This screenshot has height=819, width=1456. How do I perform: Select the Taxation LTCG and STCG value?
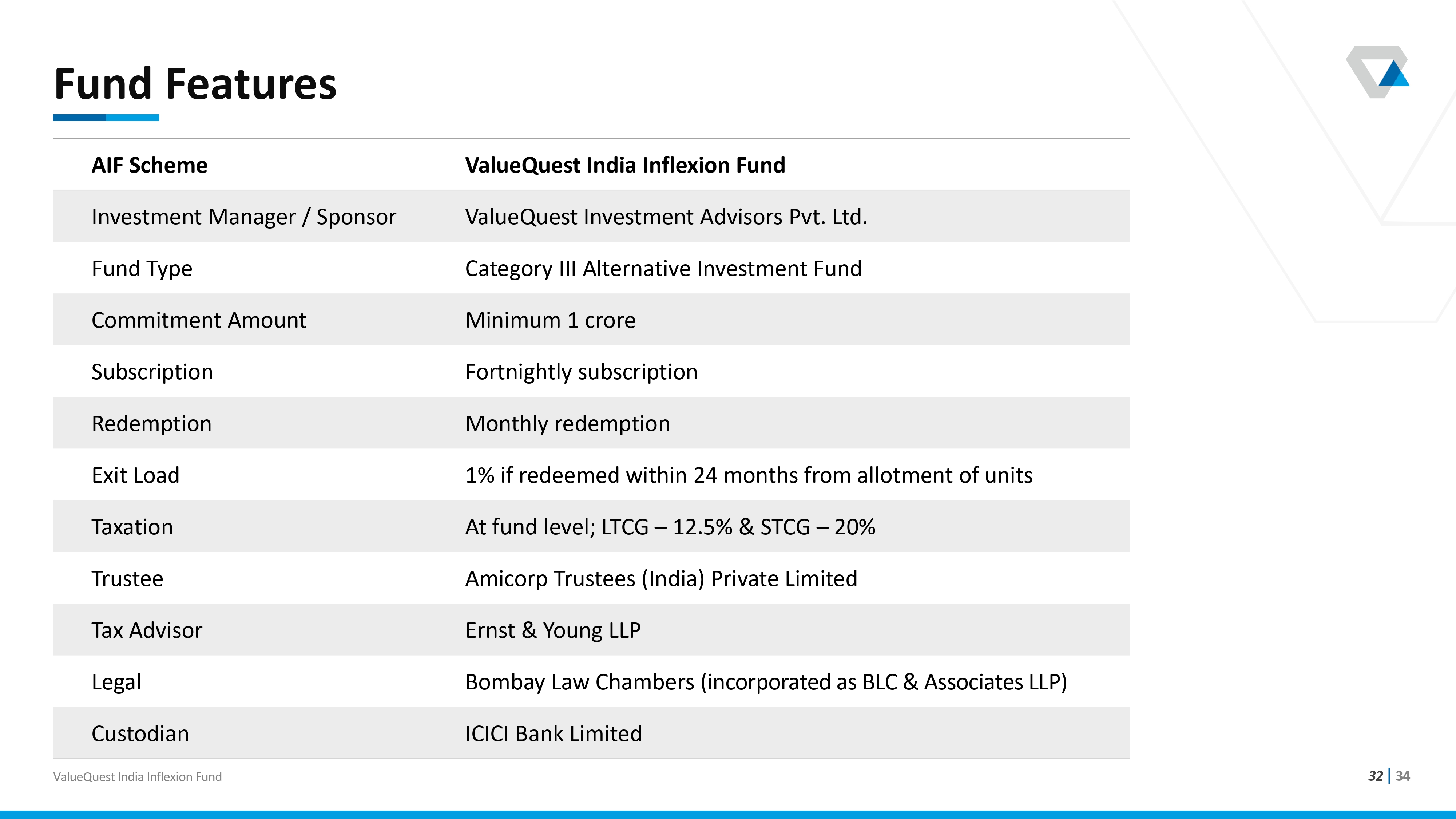670,527
